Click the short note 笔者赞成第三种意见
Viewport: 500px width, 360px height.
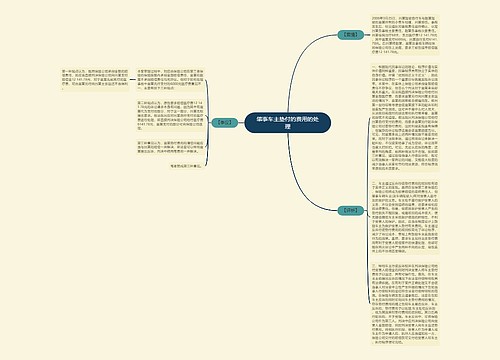coord(187,165)
